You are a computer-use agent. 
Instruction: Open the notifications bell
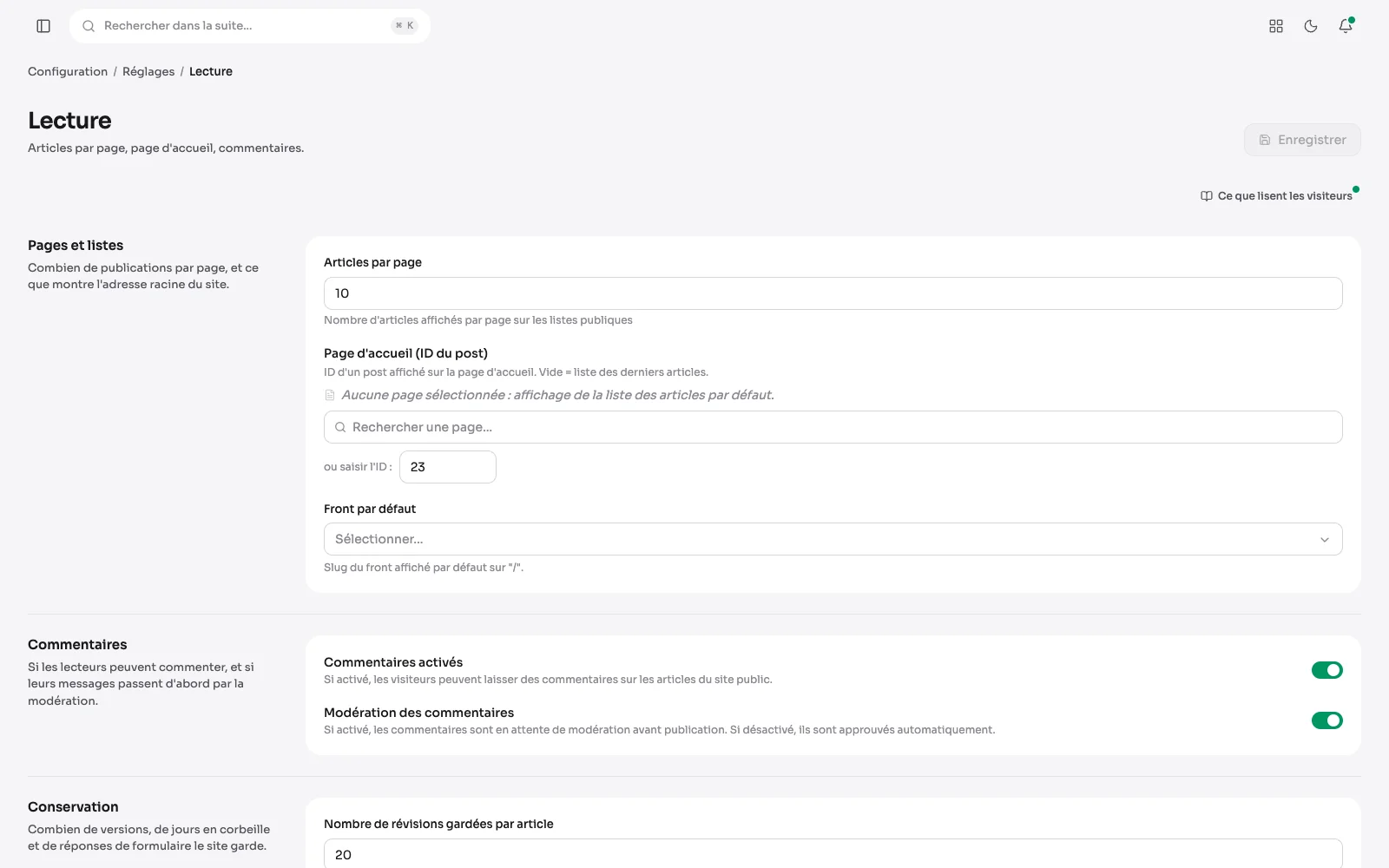pos(1346,26)
